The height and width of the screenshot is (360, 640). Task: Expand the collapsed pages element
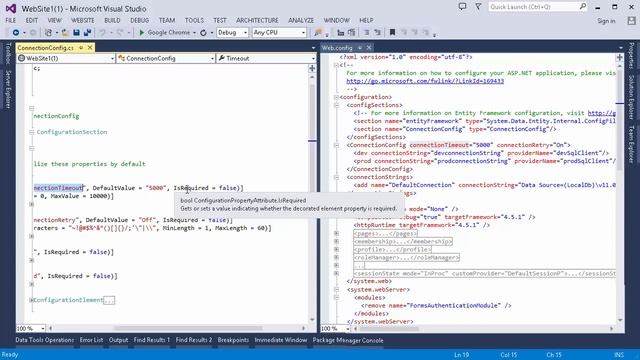[336, 233]
